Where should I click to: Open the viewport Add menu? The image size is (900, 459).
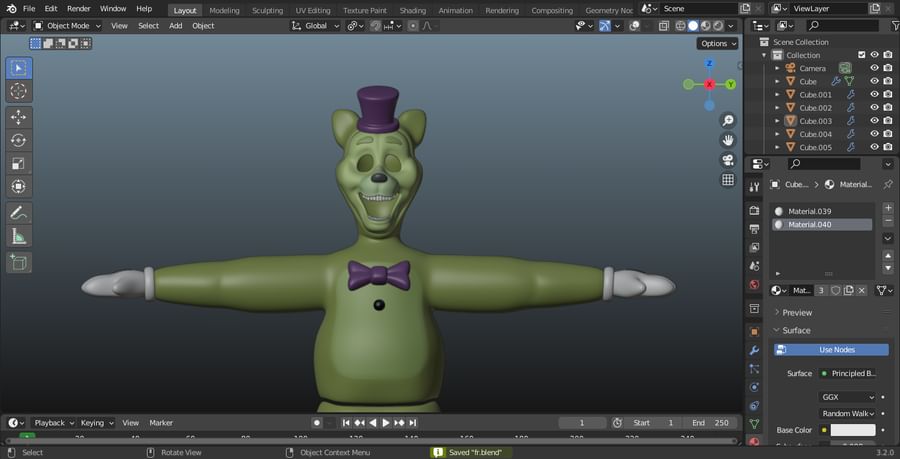coord(176,26)
